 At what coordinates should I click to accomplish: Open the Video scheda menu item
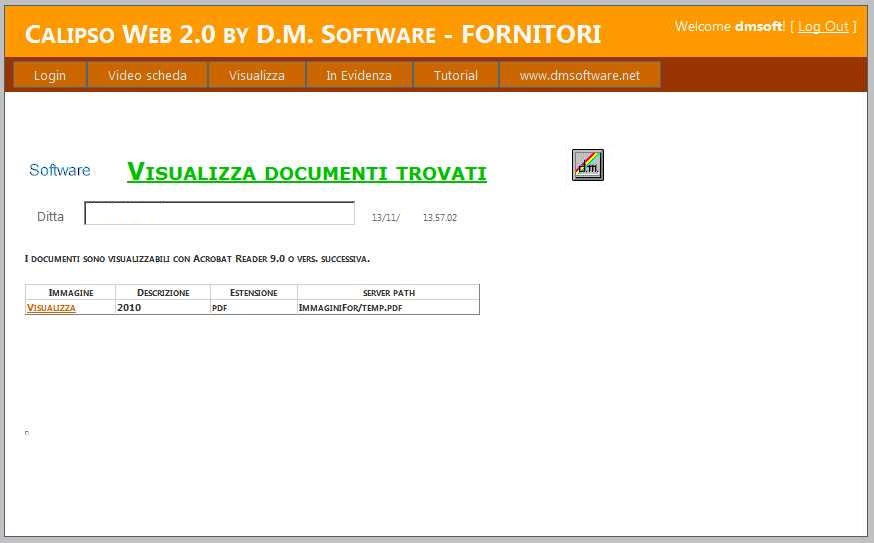coord(147,75)
